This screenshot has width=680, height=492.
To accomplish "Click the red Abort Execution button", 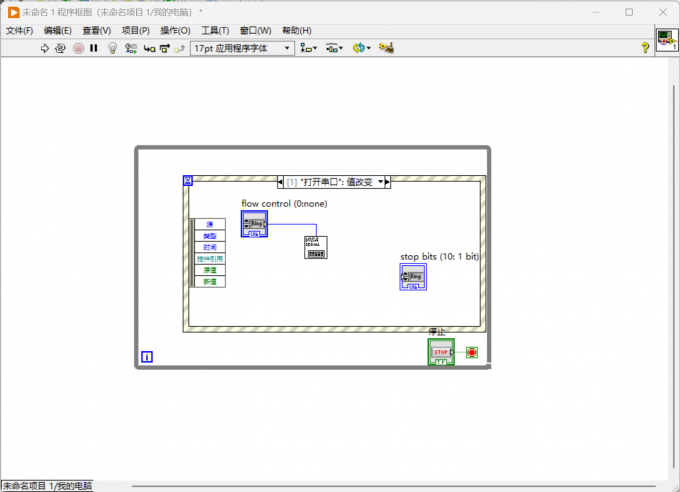I will pos(78,48).
